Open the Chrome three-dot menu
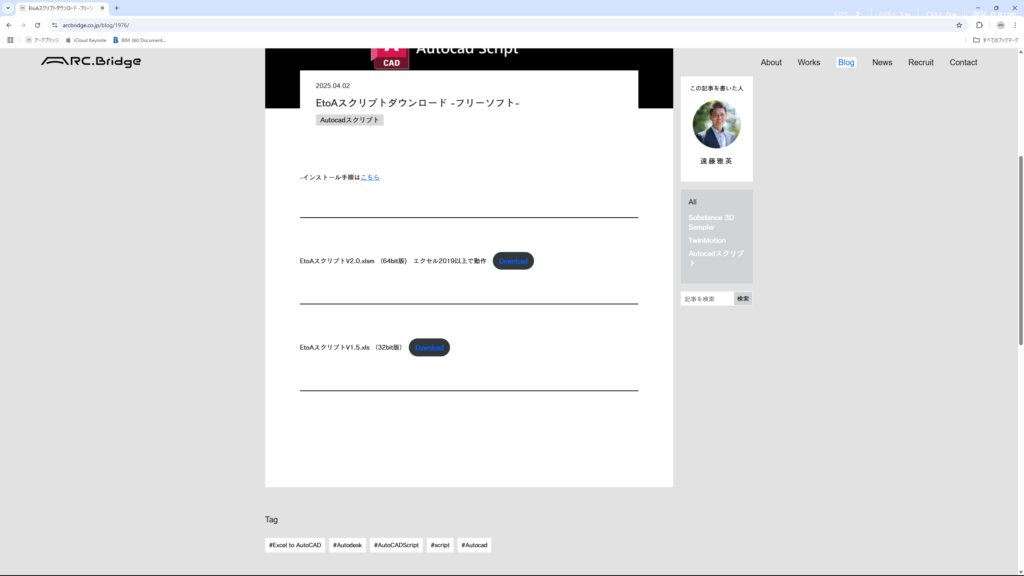This screenshot has height=576, width=1024. (1015, 25)
